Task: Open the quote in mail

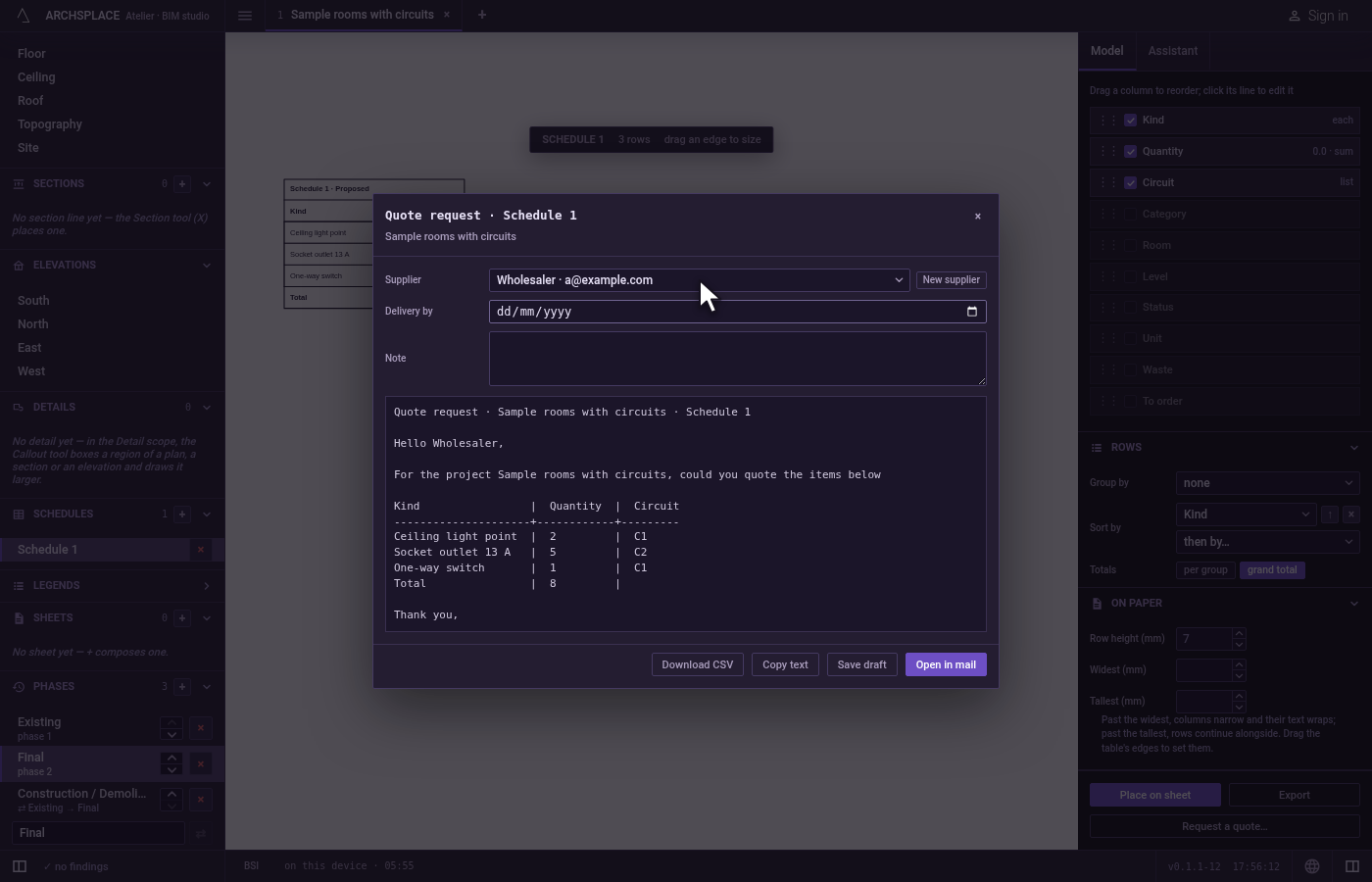Action: [946, 664]
